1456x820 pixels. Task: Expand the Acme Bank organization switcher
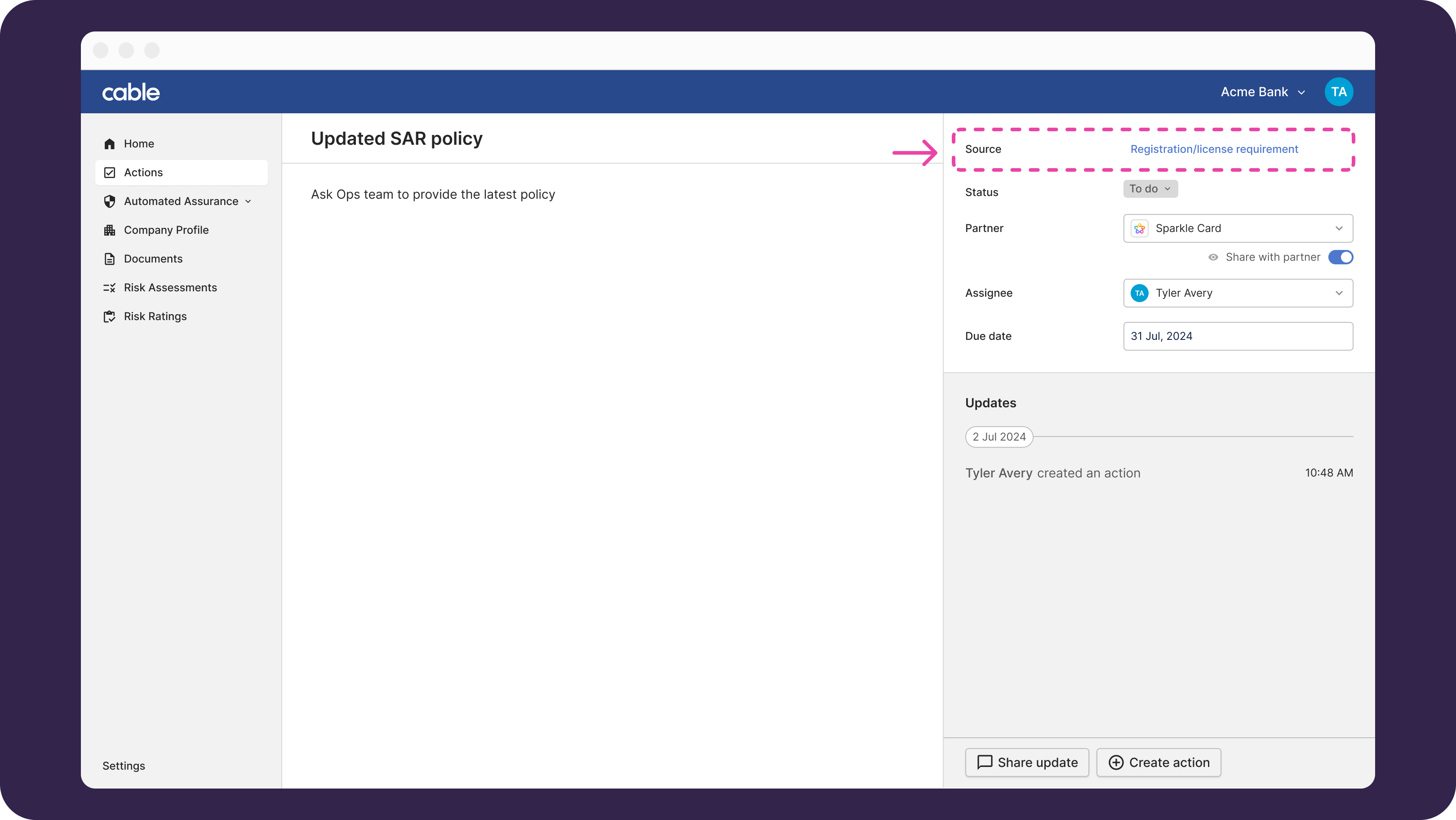pyautogui.click(x=1262, y=92)
